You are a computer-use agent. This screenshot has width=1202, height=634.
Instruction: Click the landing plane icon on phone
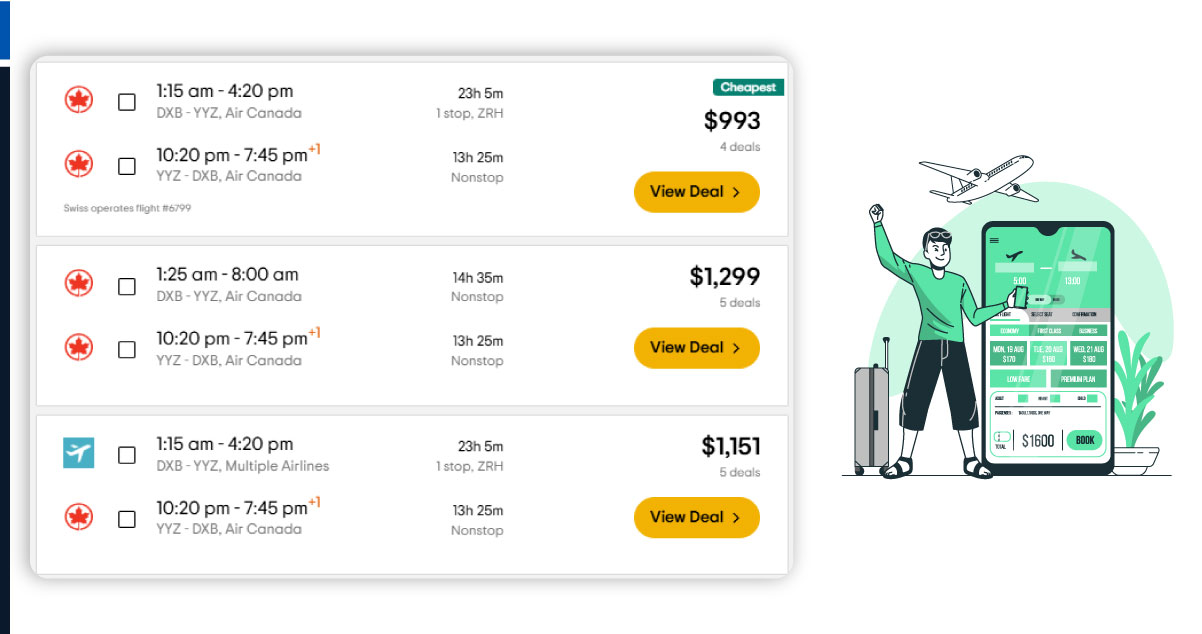(1077, 256)
